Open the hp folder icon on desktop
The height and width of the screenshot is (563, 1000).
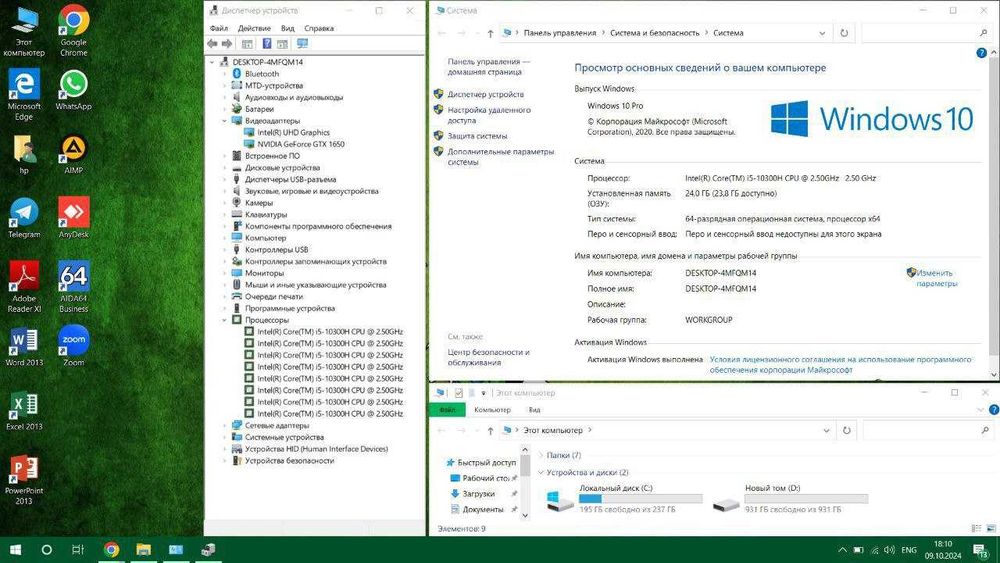click(24, 154)
